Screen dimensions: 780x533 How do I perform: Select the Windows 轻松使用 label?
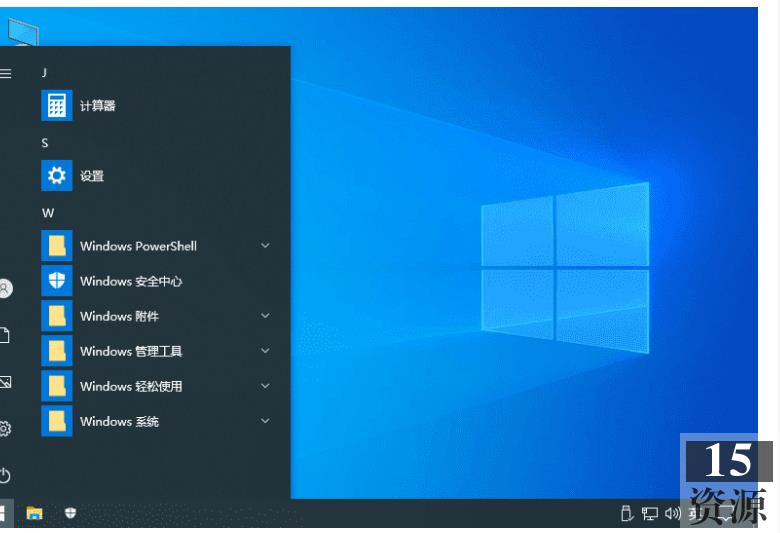(x=131, y=386)
